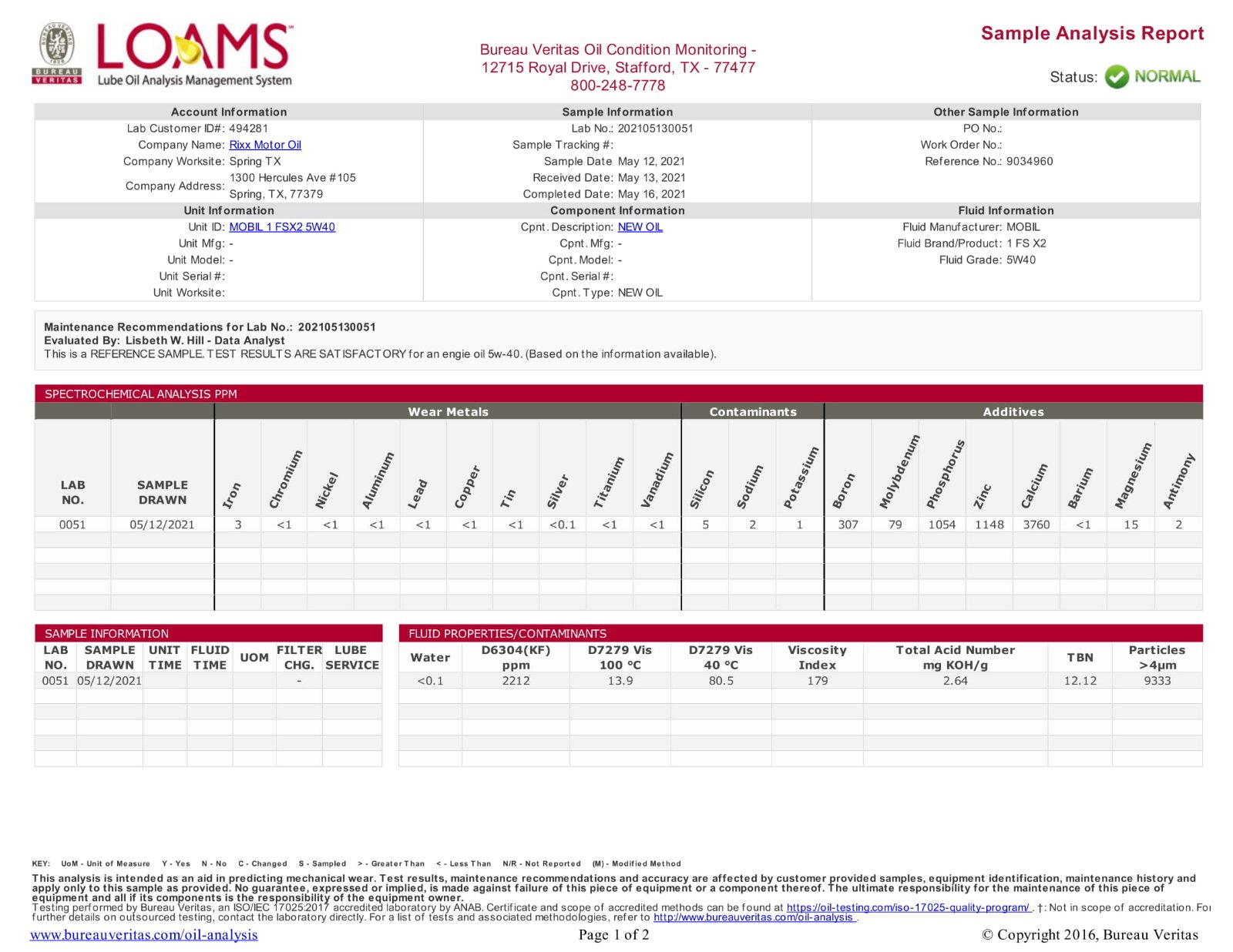
Task: Click the phone number 800-248-7778
Action: coord(617,85)
